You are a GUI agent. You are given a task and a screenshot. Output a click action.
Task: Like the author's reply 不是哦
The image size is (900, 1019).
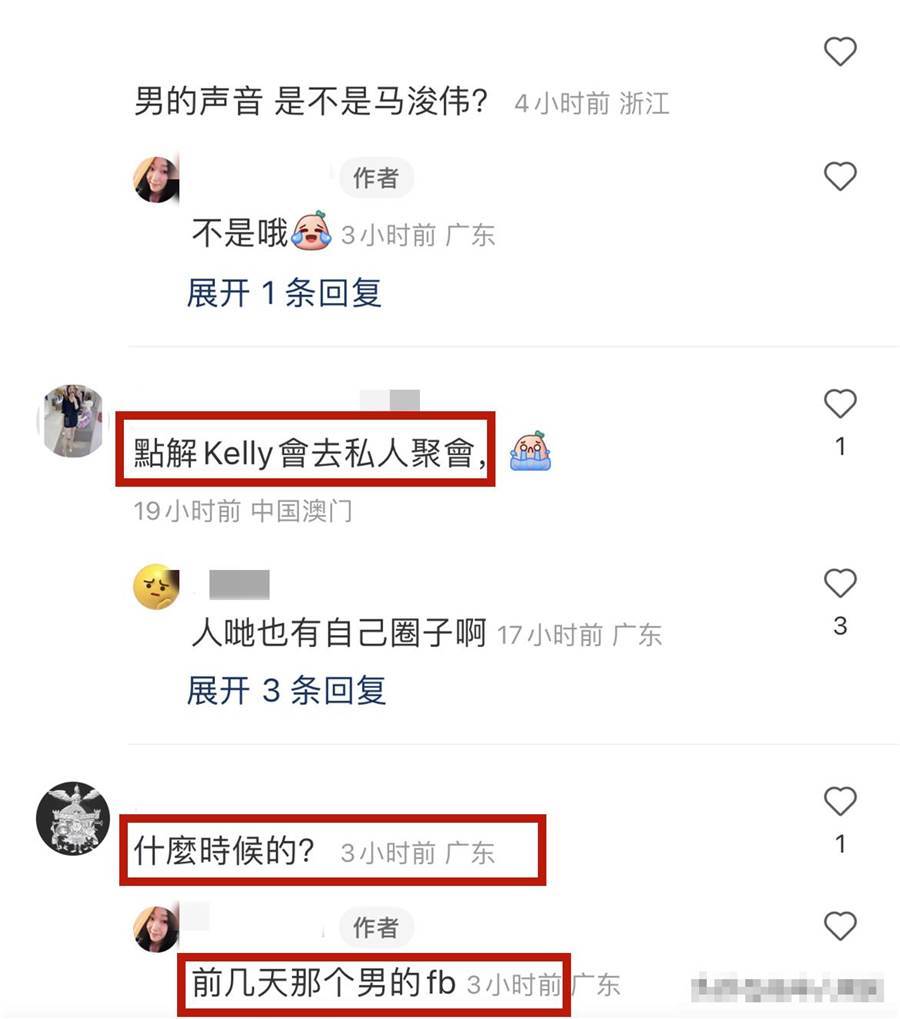[x=840, y=176]
